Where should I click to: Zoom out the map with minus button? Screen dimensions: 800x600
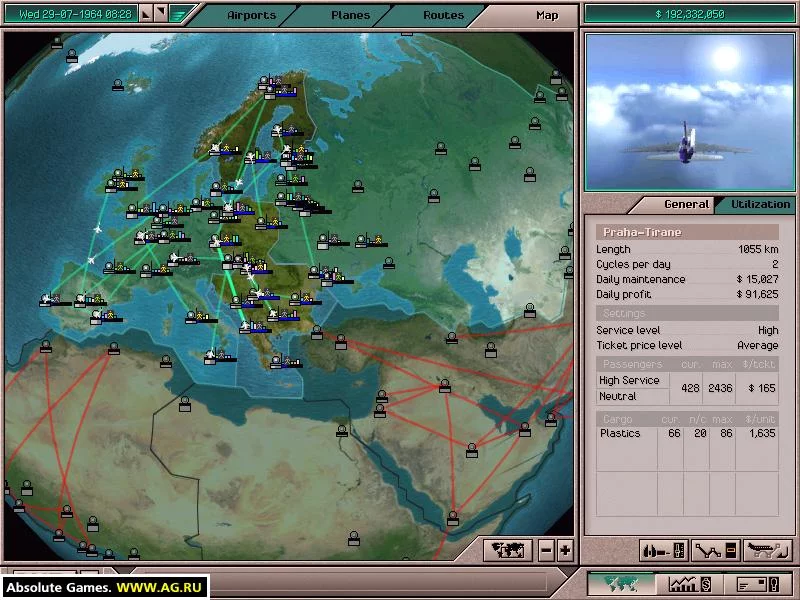pyautogui.click(x=546, y=551)
